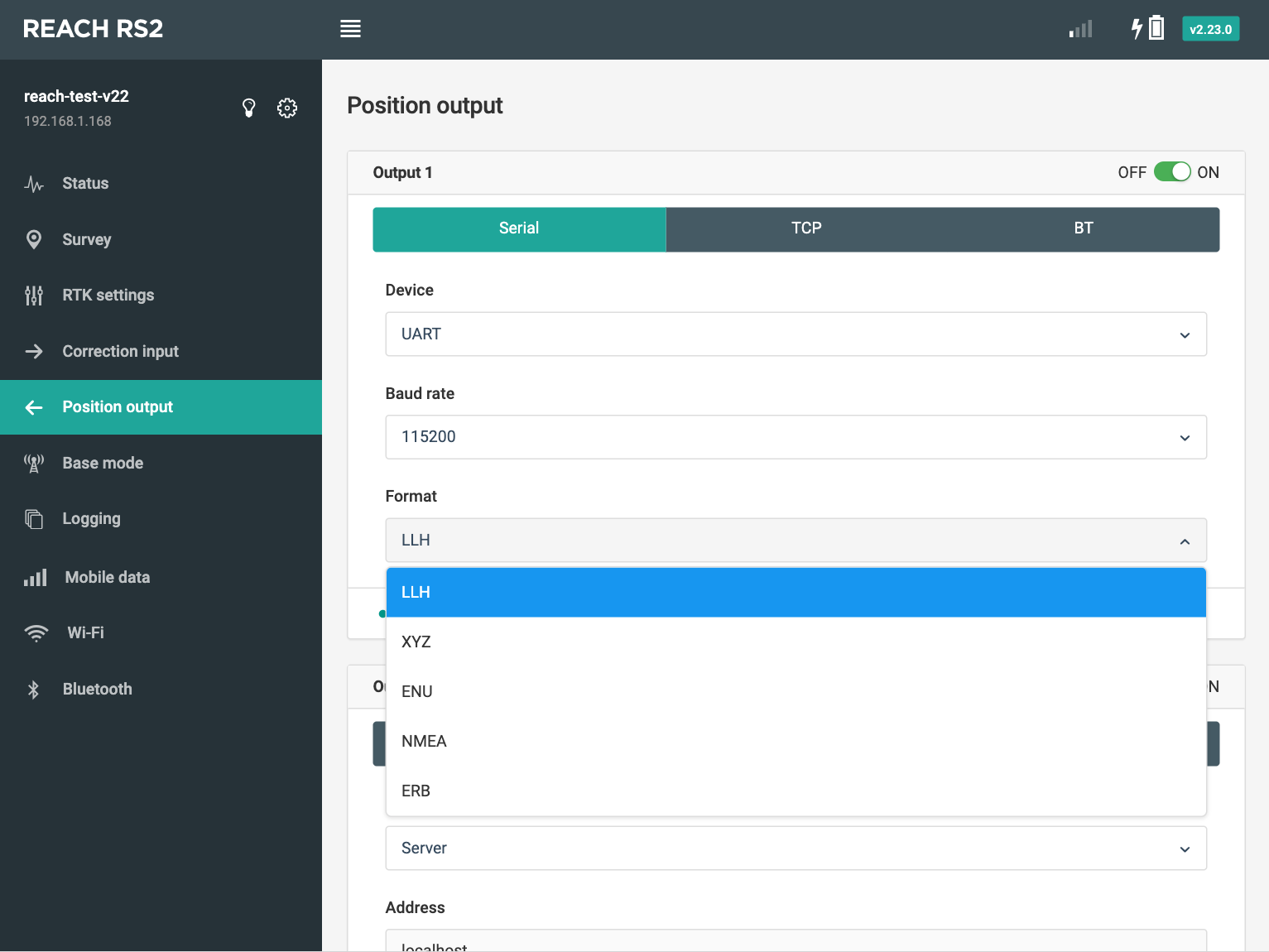Click the v2.23.0 version badge
Viewport: 1269px width, 952px height.
click(1210, 29)
